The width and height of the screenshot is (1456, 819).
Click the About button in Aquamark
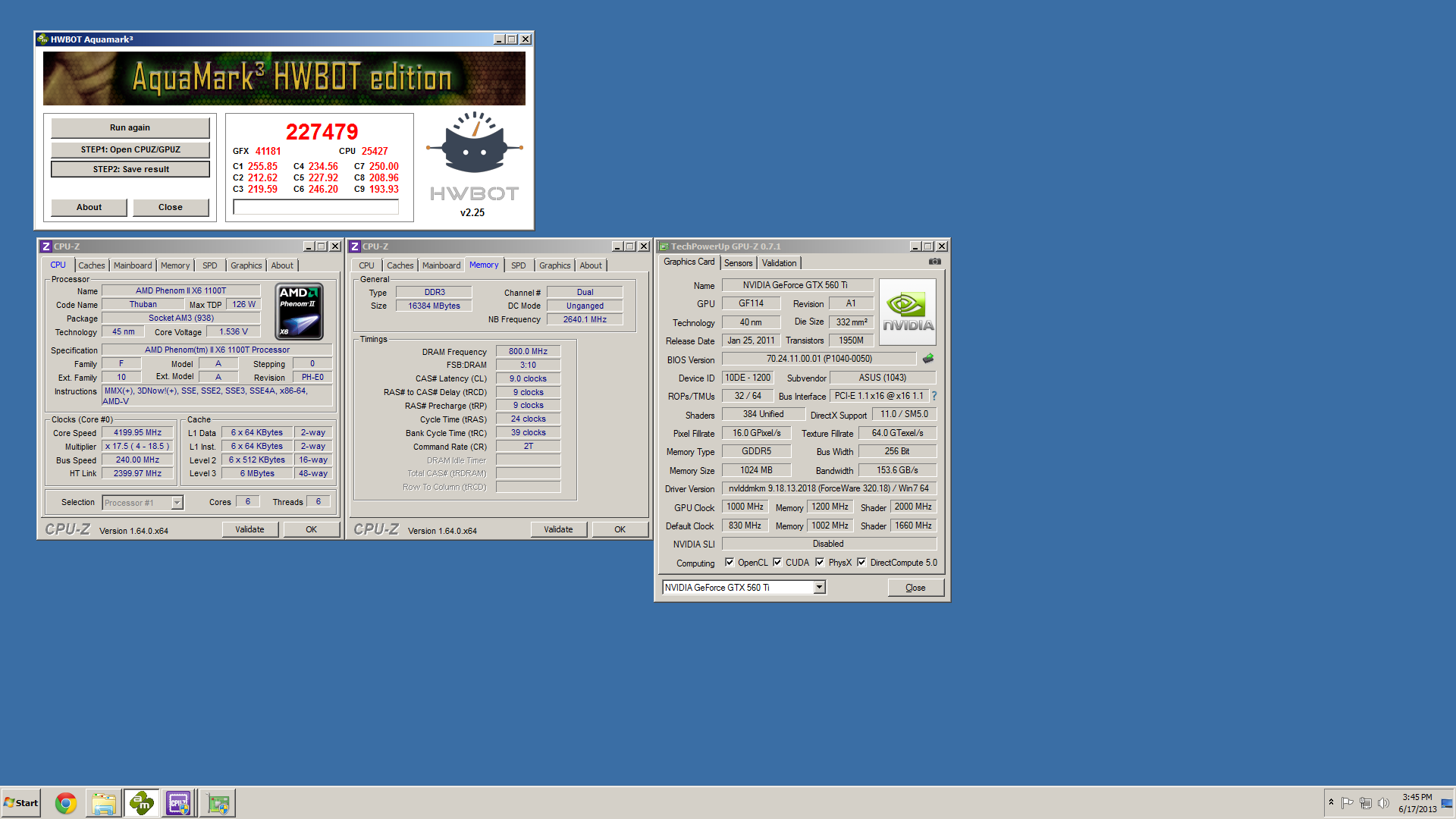point(89,207)
